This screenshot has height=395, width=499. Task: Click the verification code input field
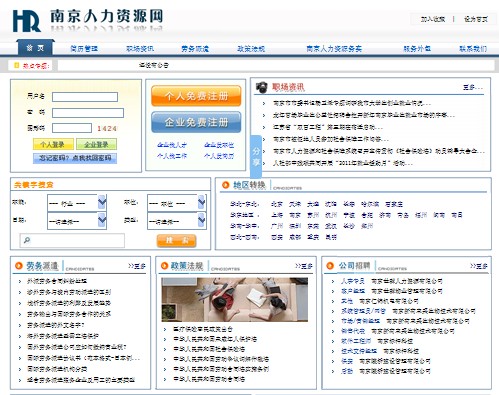[x=72, y=128]
